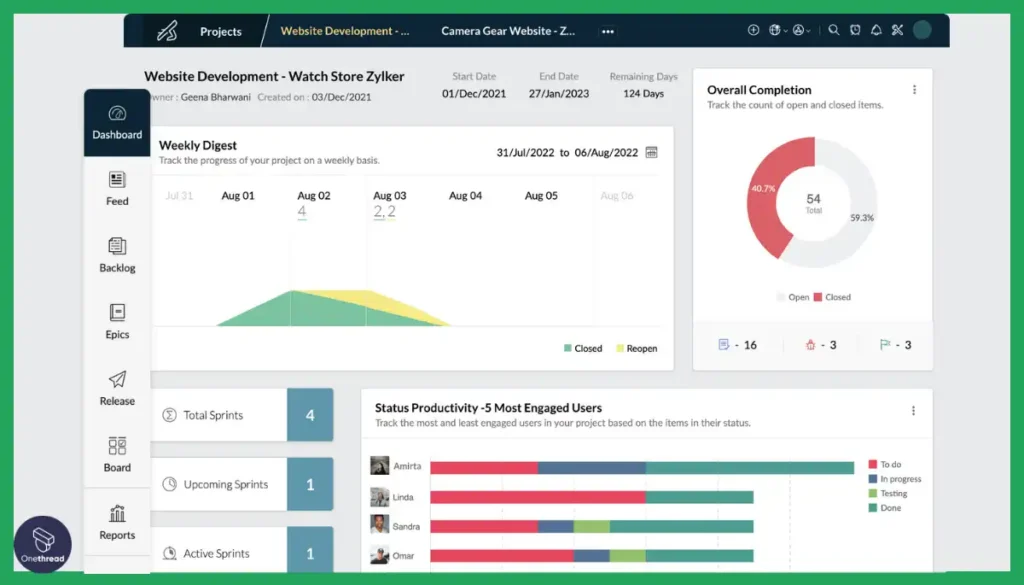Select the Aug 02 value 4
The width and height of the screenshot is (1024, 585).
[302, 212]
